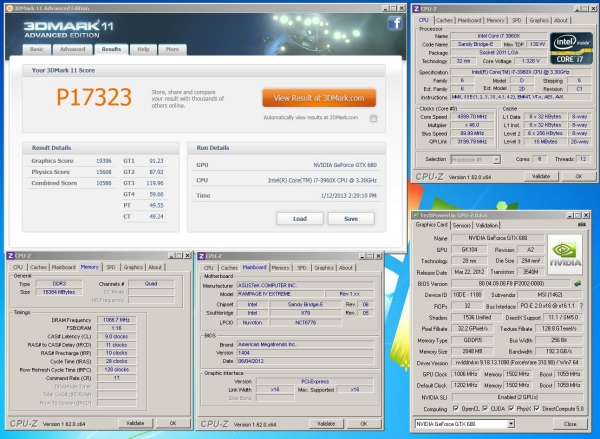This screenshot has height=439, width=600.
Task: Click the Bus Interface question mark in GPU-Z
Action: [x=581, y=306]
